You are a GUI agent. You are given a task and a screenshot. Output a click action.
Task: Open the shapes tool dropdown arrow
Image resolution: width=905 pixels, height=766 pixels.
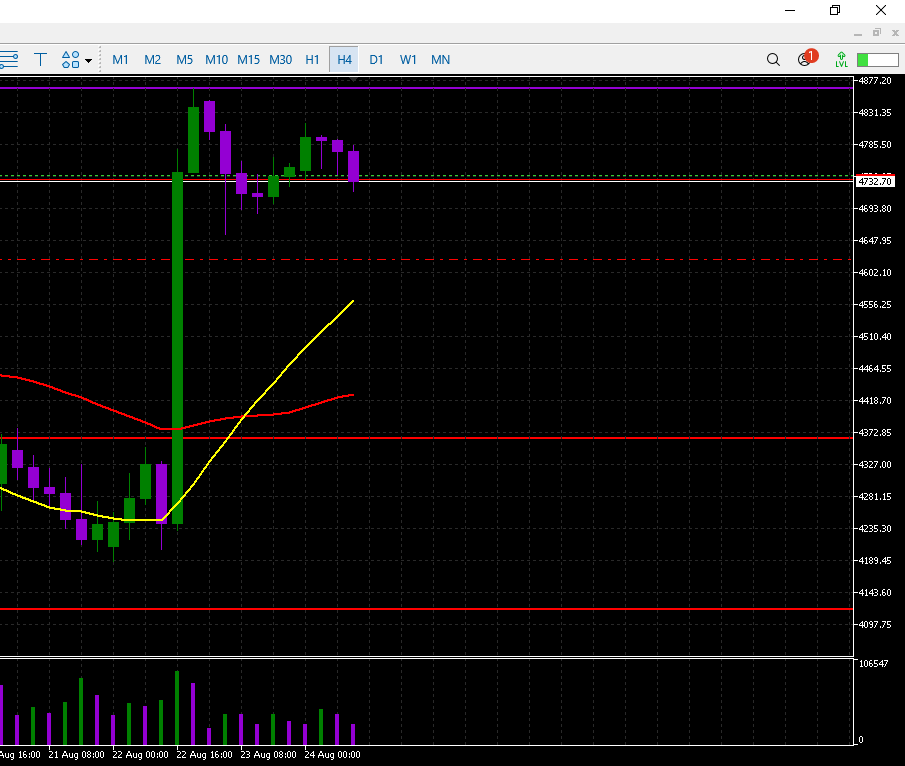click(x=88, y=61)
